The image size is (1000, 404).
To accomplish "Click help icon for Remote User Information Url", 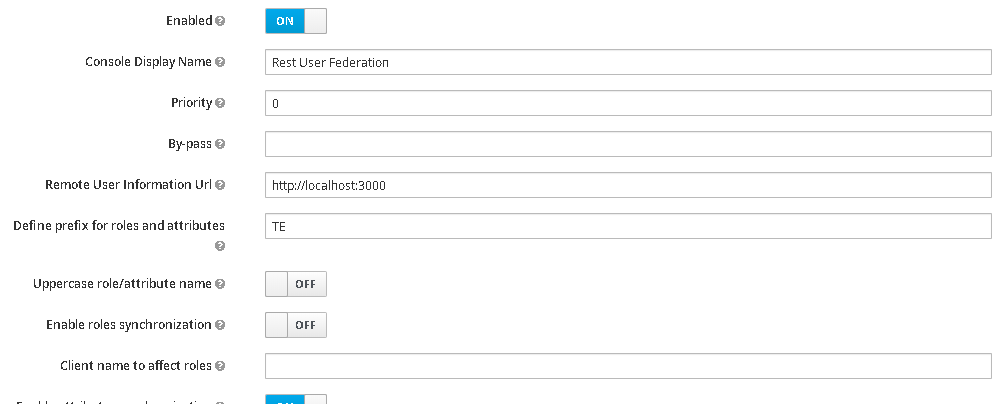I will tap(220, 185).
